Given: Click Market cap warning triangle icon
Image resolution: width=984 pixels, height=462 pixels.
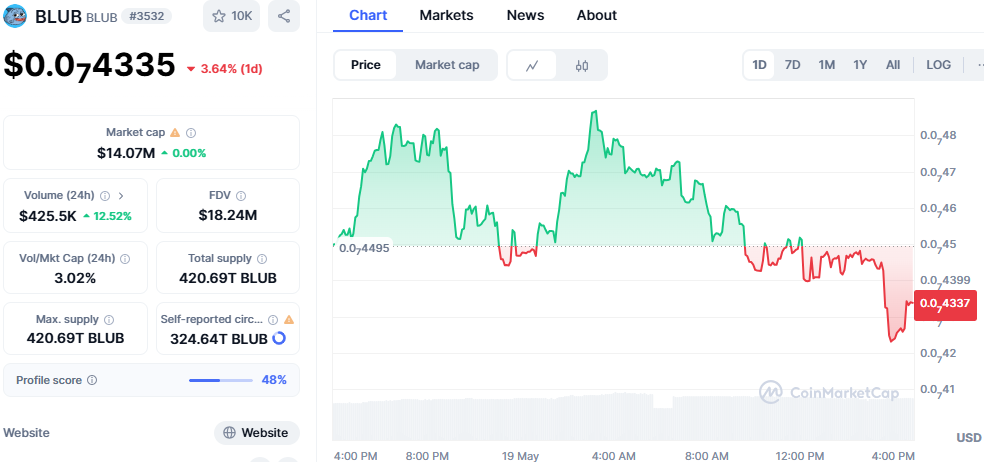Looking at the screenshot, I should pyautogui.click(x=175, y=132).
